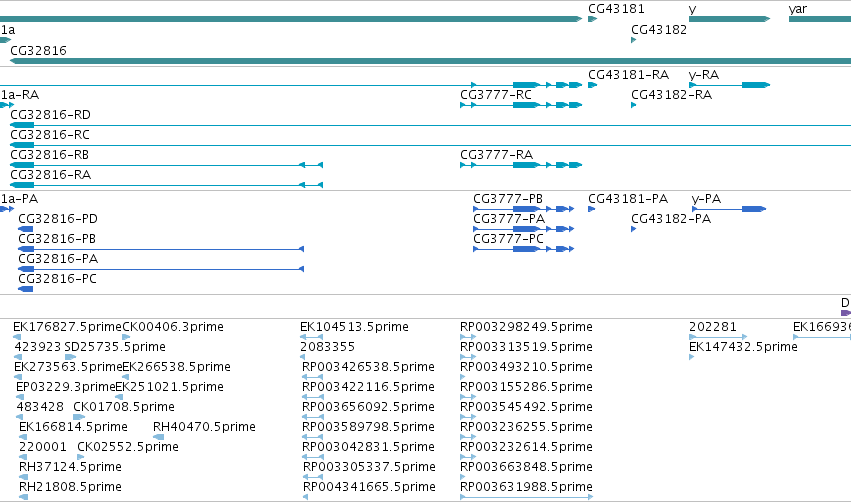
Task: Select EST RP003236255.5prime
Action: point(526,427)
